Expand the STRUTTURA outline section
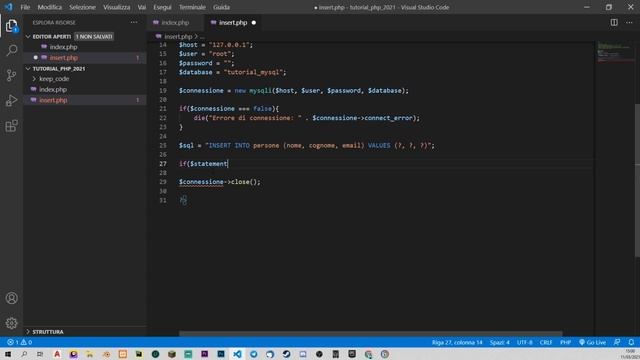The height and width of the screenshot is (360, 640). [x=28, y=331]
